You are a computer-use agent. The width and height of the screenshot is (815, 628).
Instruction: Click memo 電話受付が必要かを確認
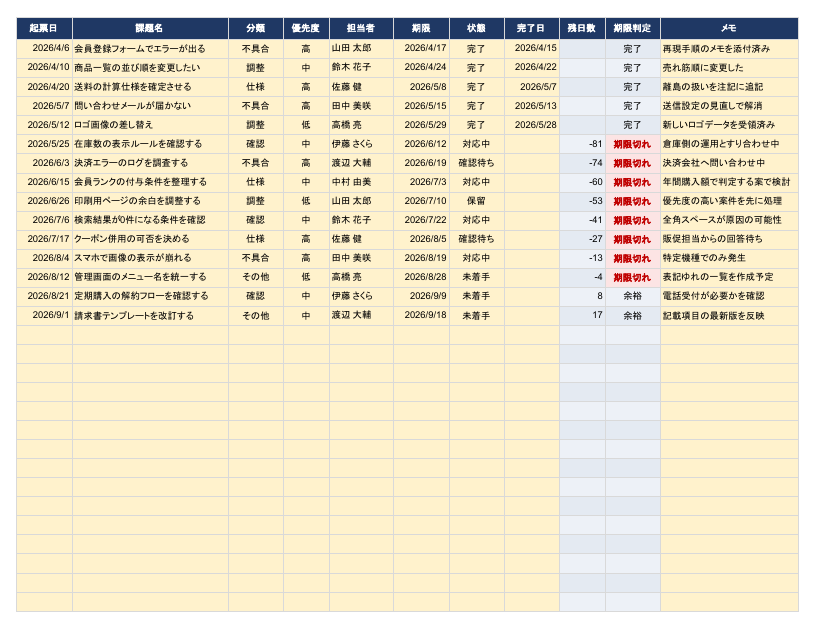point(729,296)
